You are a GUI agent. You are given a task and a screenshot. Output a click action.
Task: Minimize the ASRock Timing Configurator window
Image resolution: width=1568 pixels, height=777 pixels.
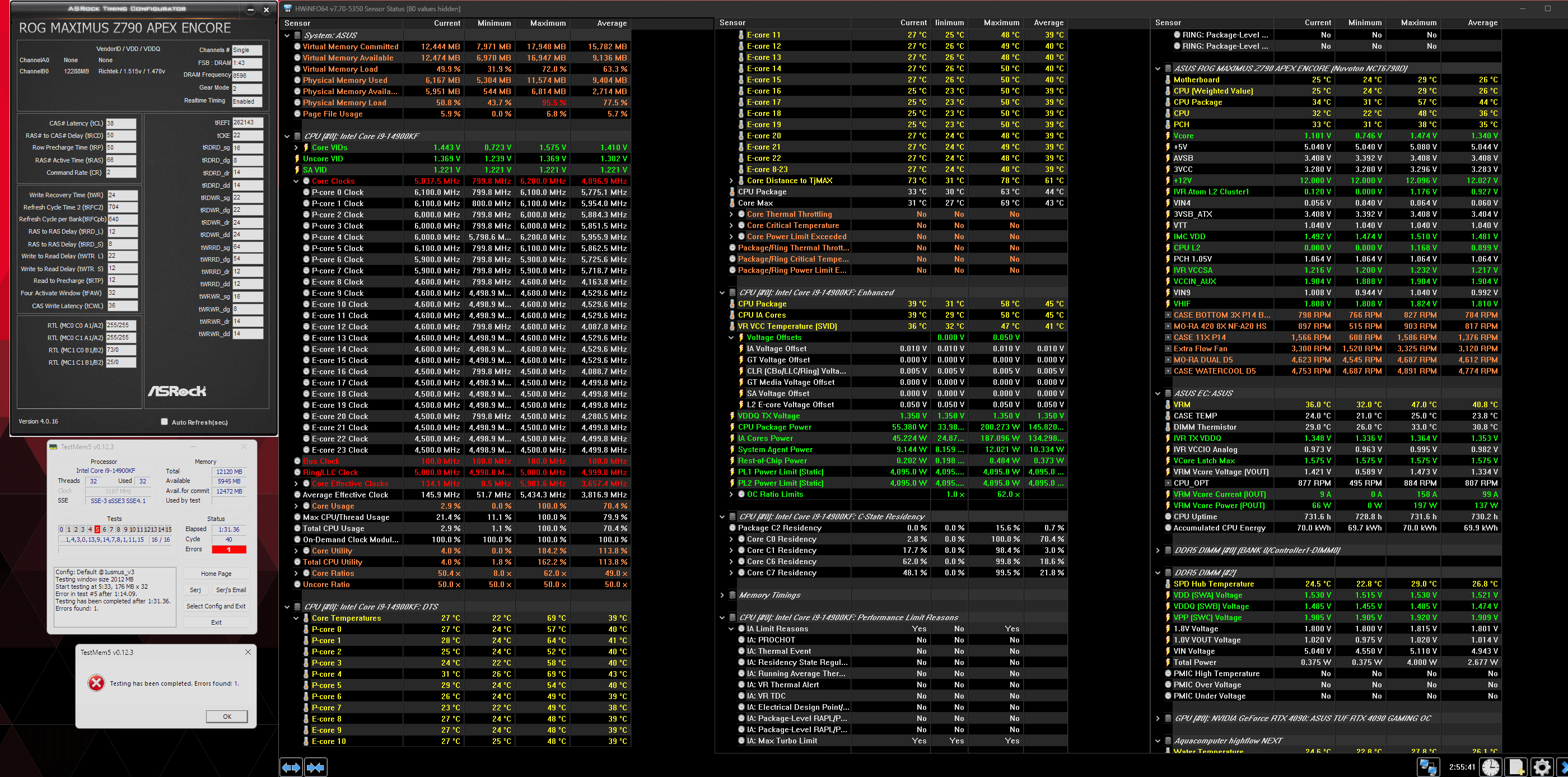(x=250, y=9)
